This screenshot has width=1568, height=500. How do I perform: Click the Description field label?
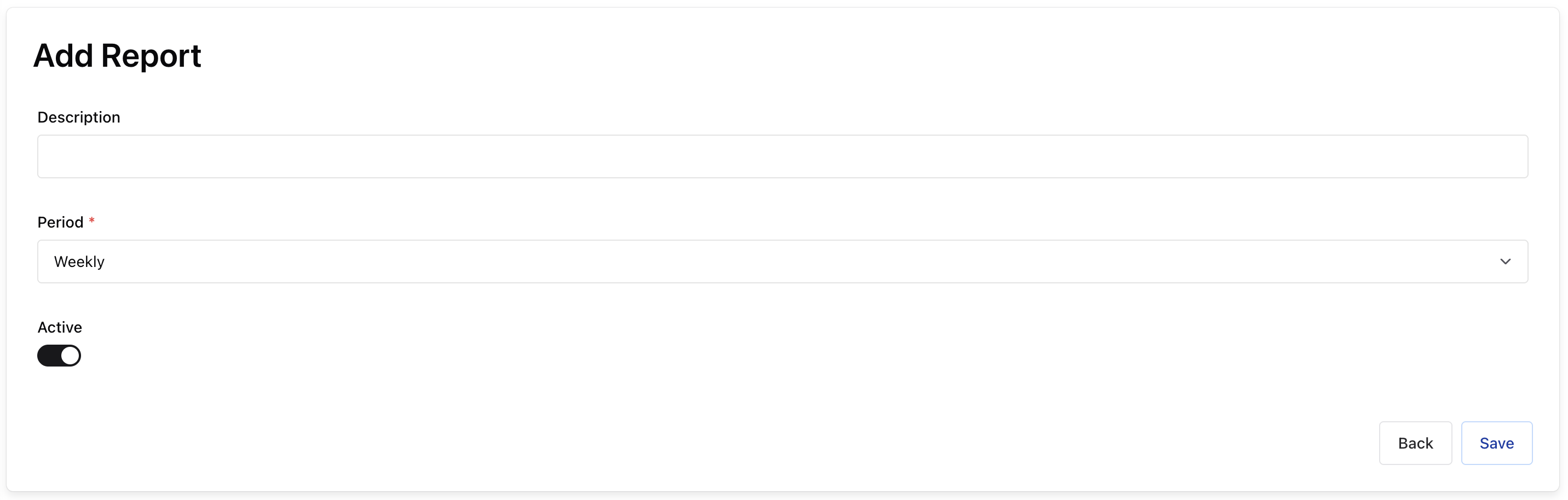78,118
